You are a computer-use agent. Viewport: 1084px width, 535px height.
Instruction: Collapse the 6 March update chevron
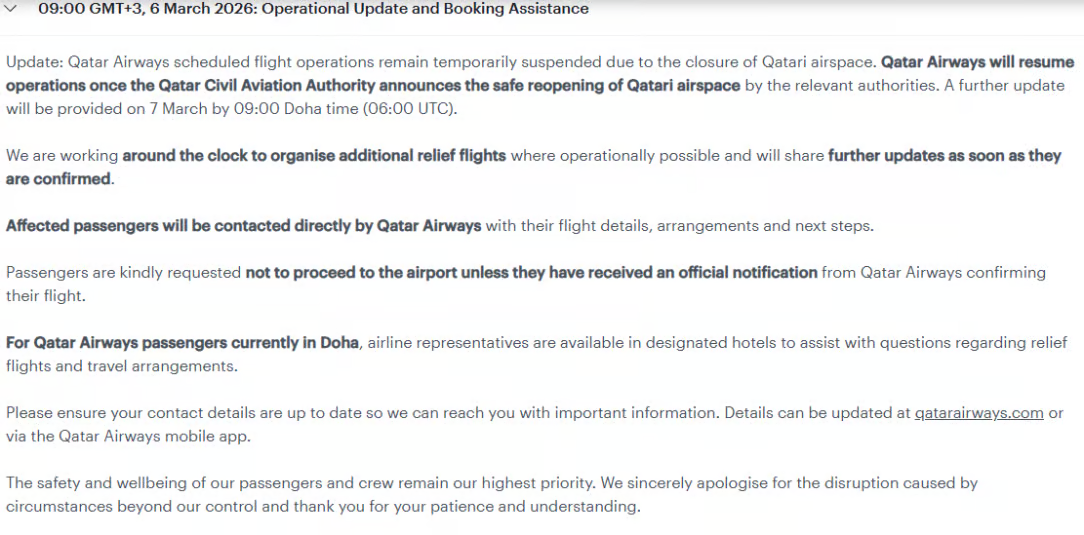pyautogui.click(x=12, y=9)
